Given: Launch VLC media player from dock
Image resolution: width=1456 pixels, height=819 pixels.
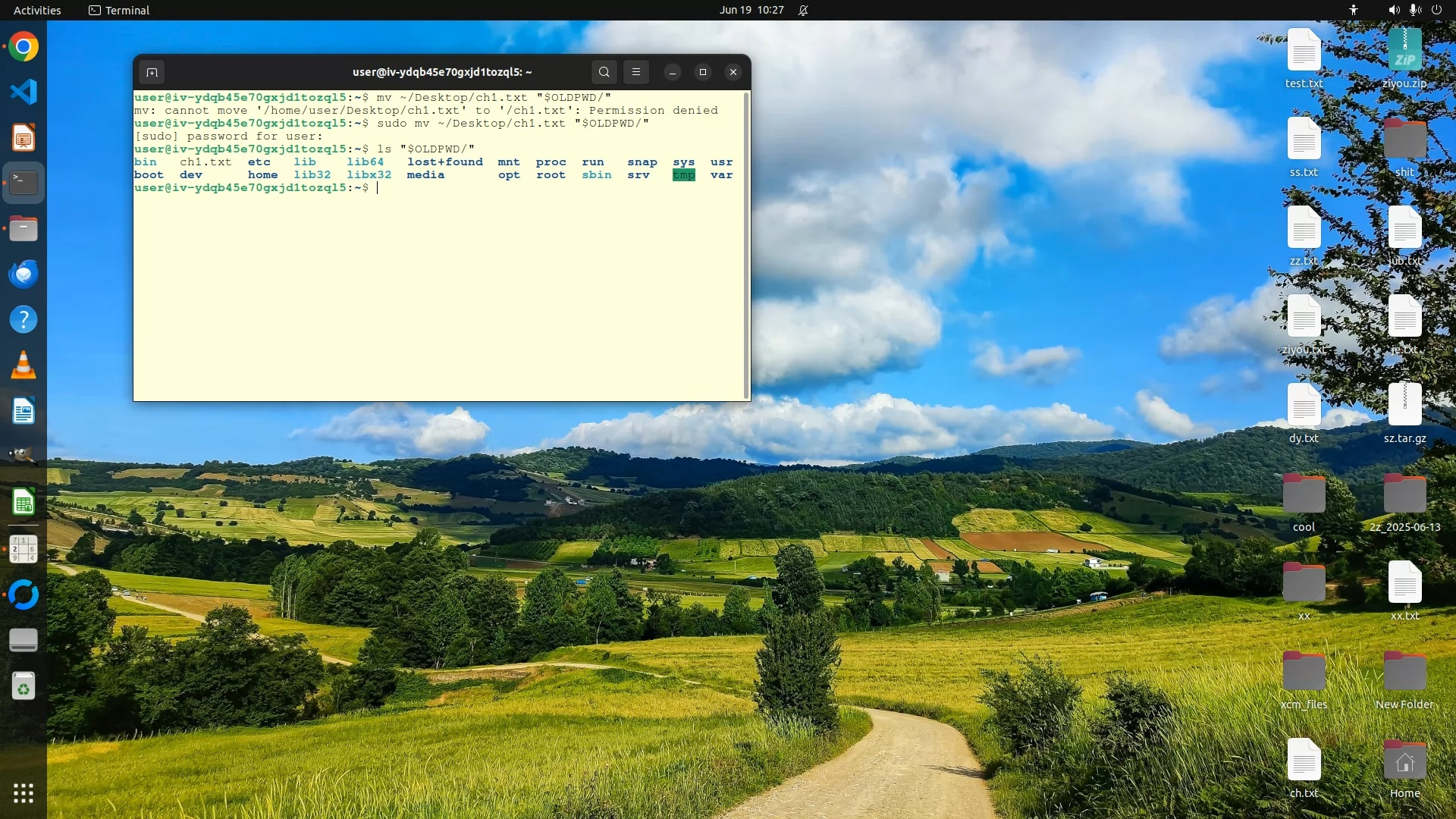Looking at the screenshot, I should point(24,366).
